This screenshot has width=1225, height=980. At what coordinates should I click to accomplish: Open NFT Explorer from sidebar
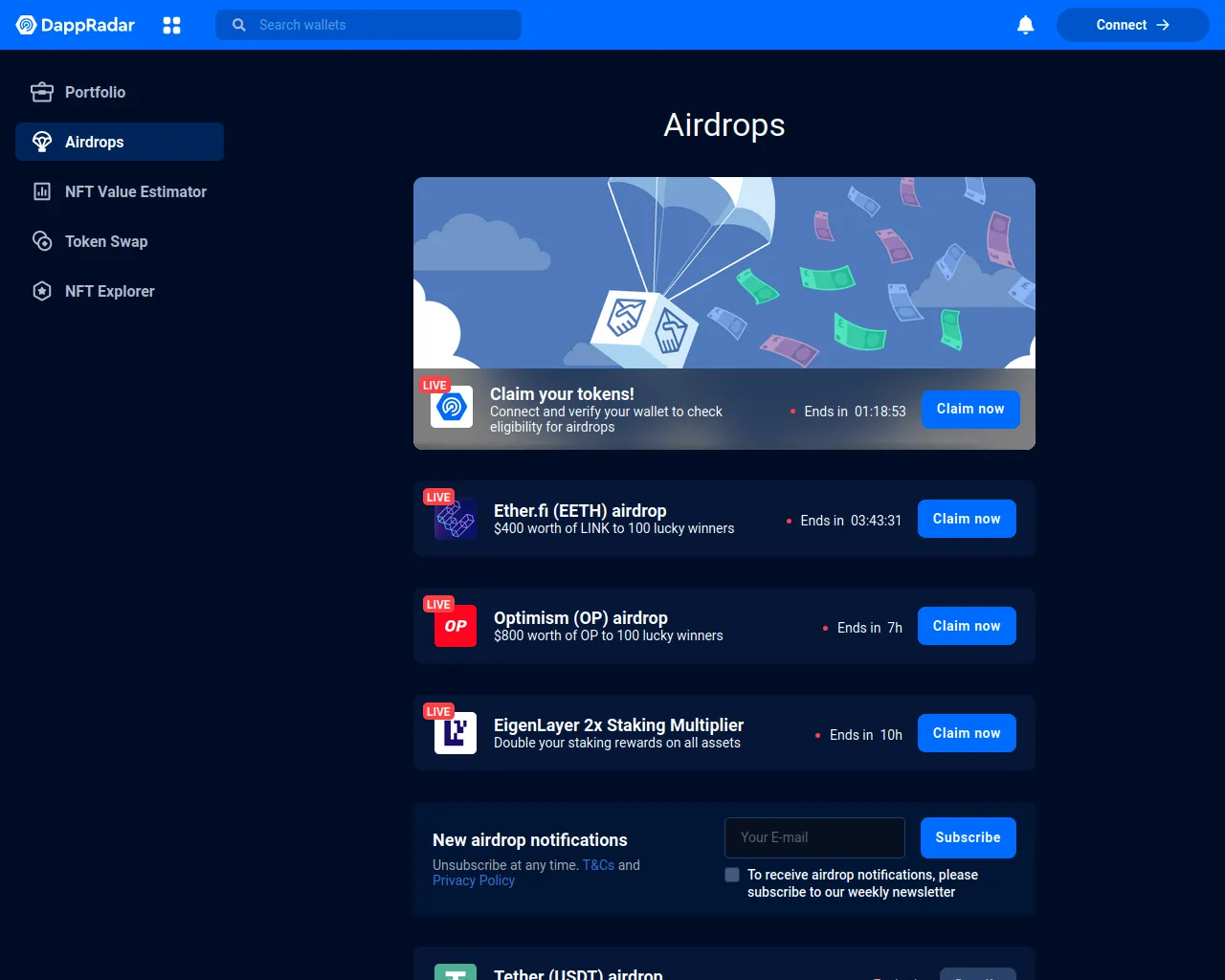tap(120, 291)
